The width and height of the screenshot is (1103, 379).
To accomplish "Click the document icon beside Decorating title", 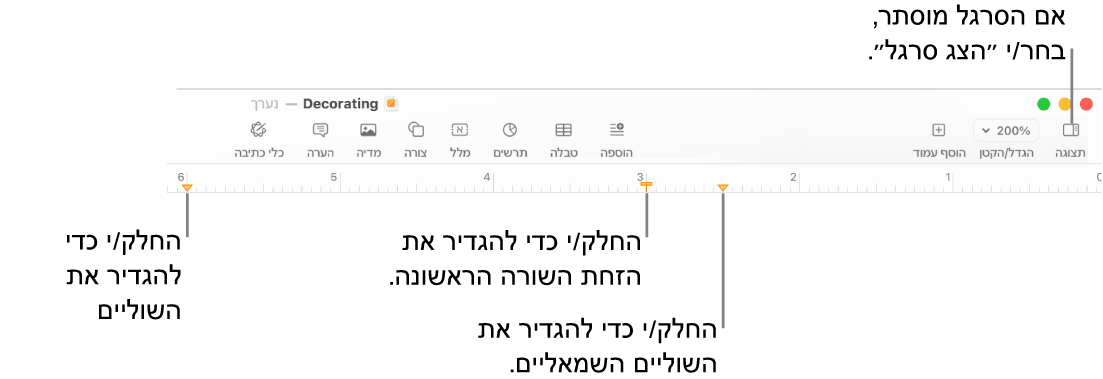I will click(392, 104).
